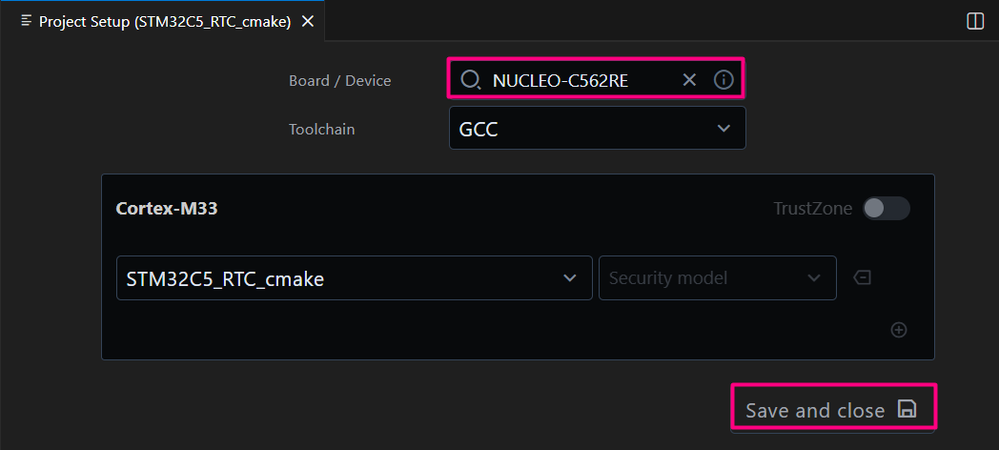Image resolution: width=999 pixels, height=450 pixels.
Task: Open the Toolchain GCC dropdown
Action: [x=597, y=129]
